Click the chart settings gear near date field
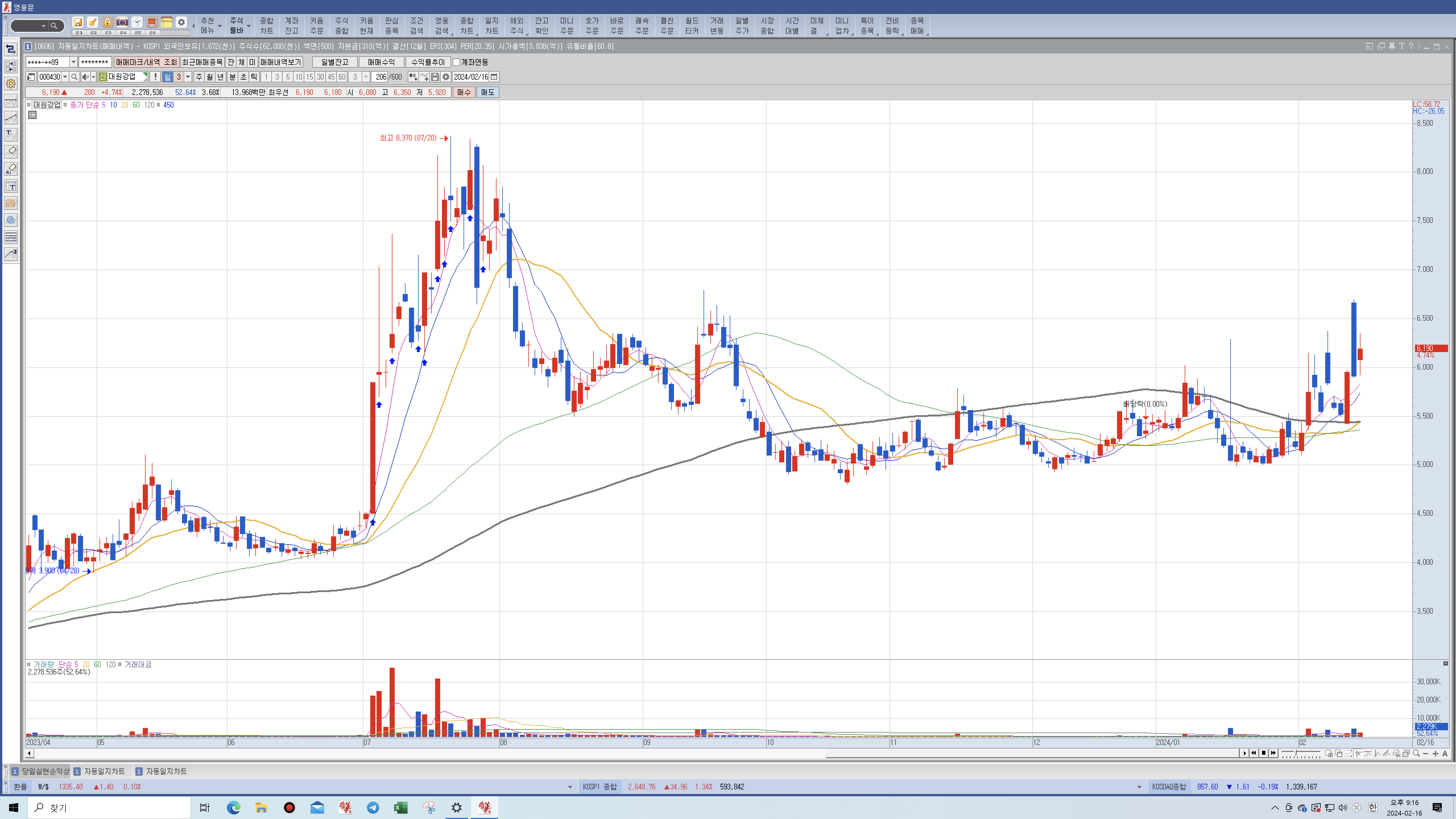The height and width of the screenshot is (819, 1456). tap(446, 77)
